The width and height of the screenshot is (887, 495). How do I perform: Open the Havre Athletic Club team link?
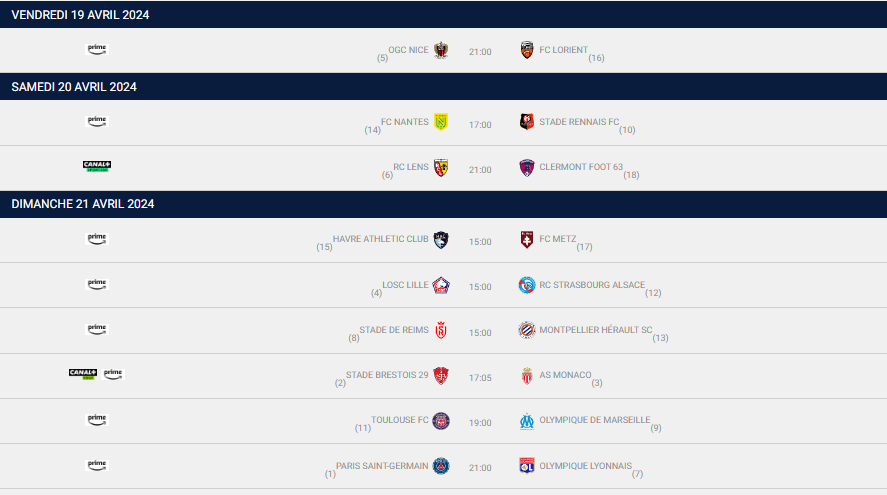coord(380,239)
